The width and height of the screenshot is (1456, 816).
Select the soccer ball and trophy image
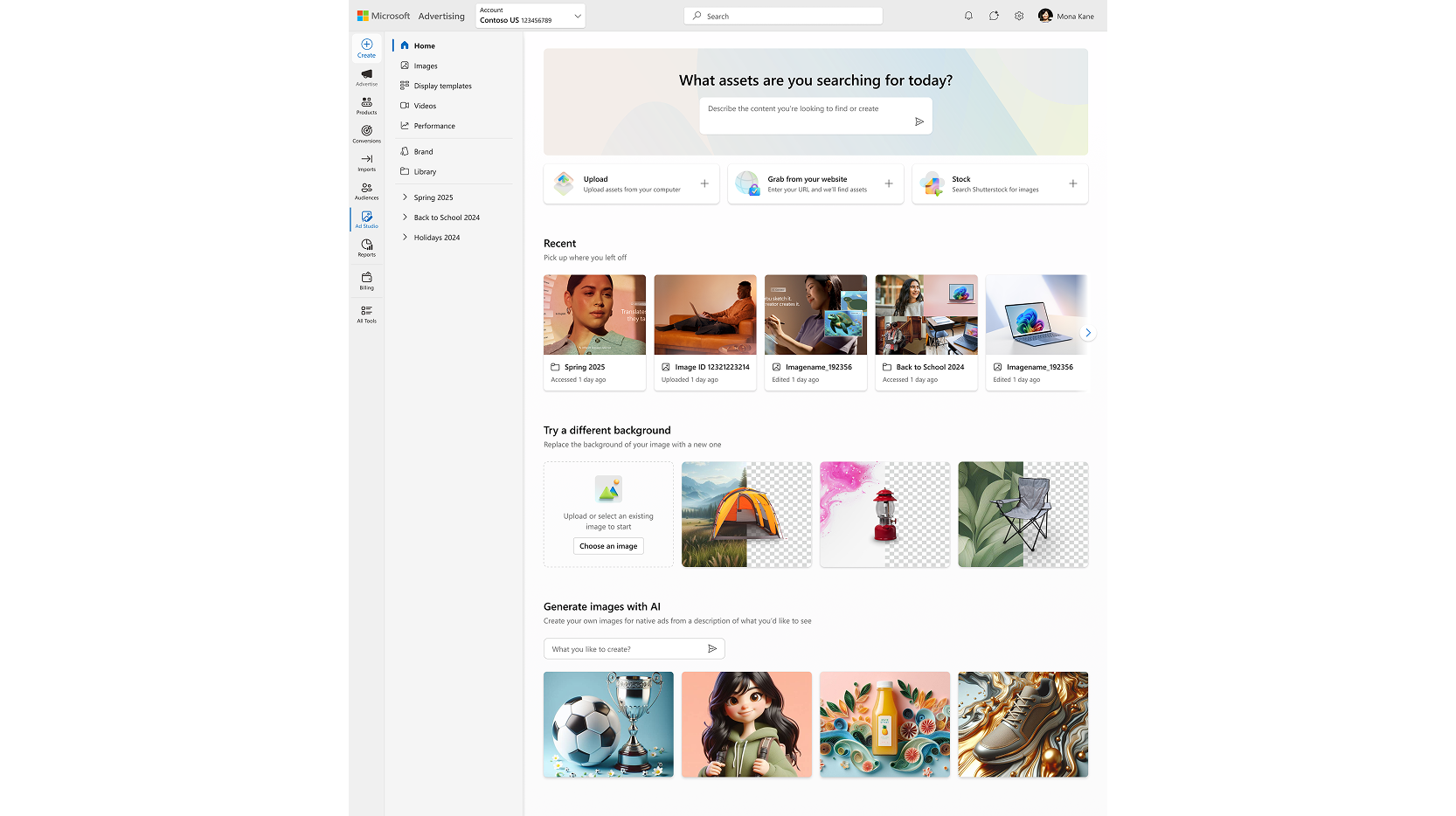[x=608, y=724]
